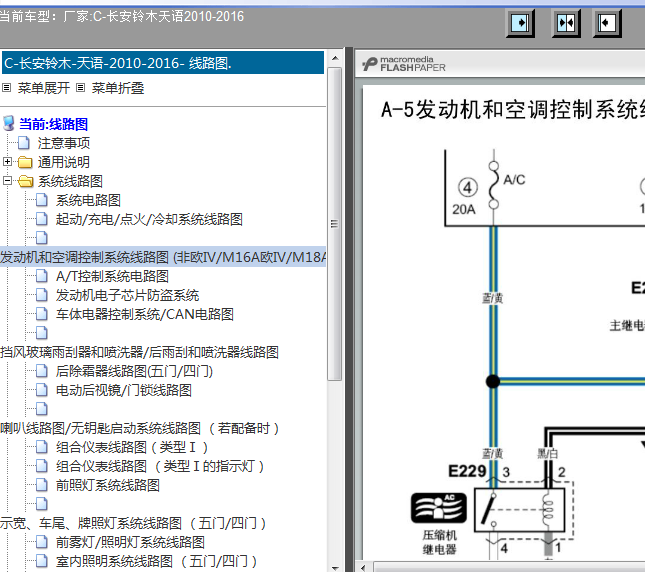Select 发动机和空调控制系统线路图 highlighted entry
Image resolution: width=645 pixels, height=572 pixels.
[163, 257]
